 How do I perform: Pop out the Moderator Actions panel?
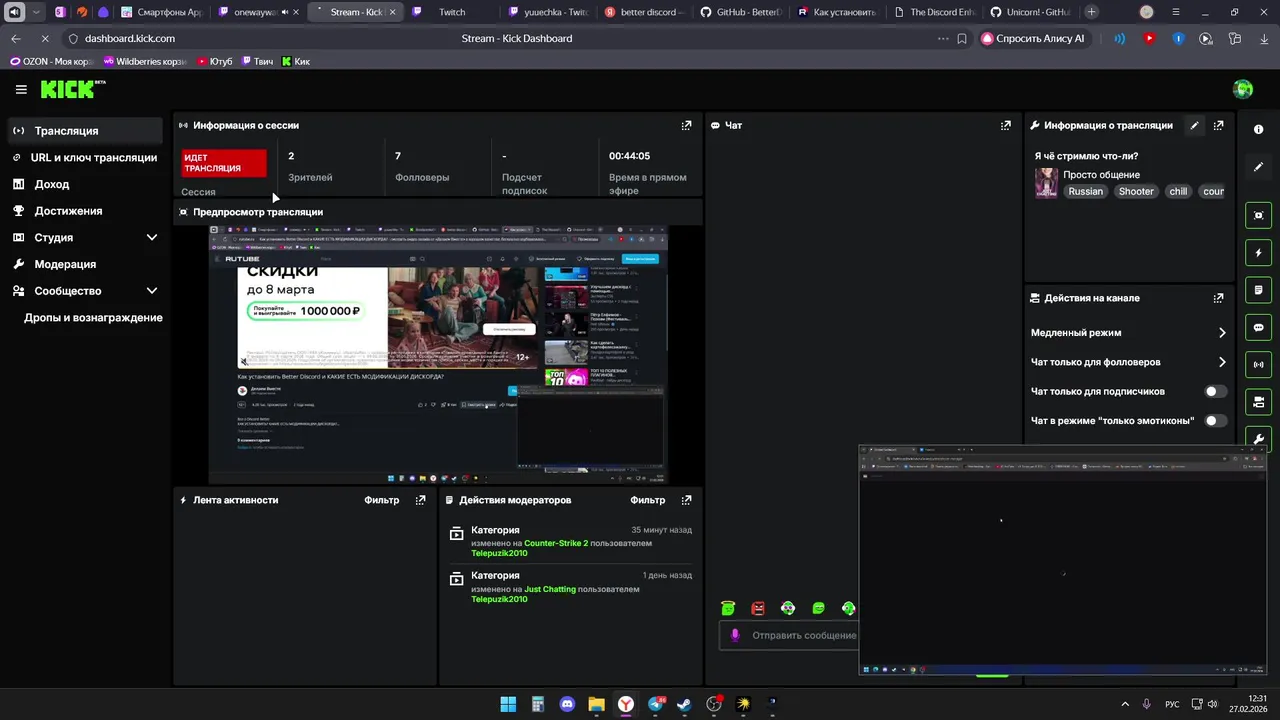686,500
